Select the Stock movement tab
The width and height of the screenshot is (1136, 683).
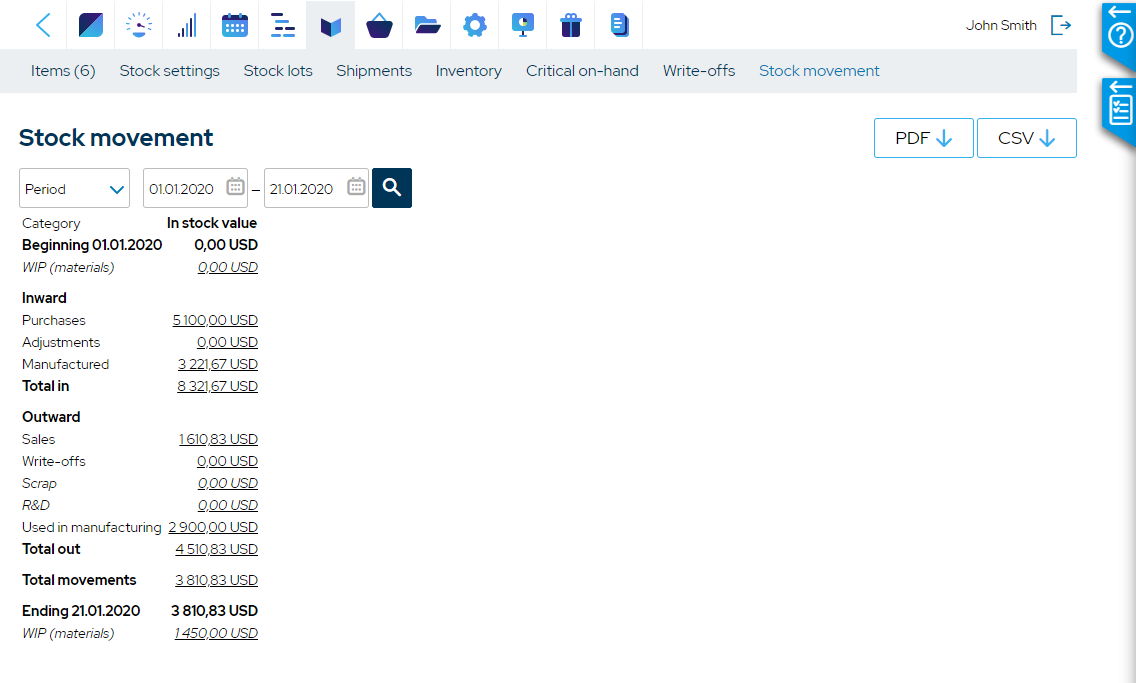pyautogui.click(x=819, y=71)
